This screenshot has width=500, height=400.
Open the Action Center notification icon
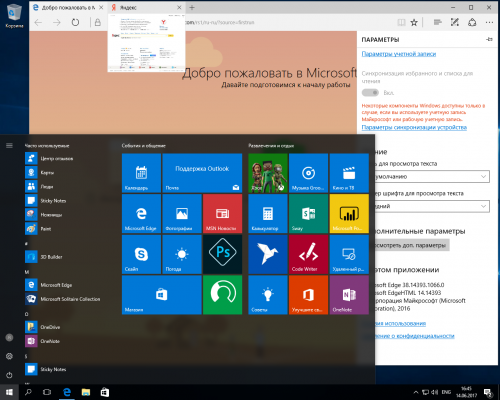tap(489, 392)
